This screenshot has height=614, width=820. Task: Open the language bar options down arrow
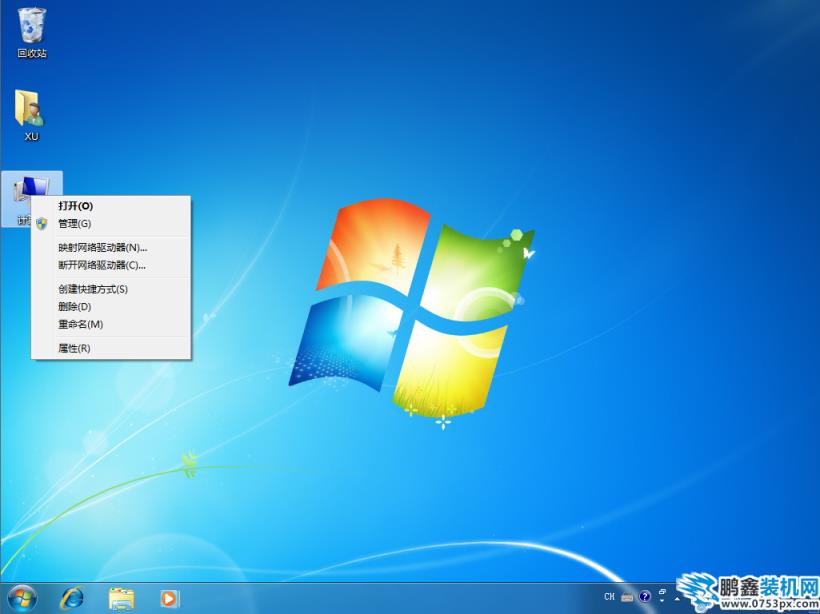[x=662, y=600]
